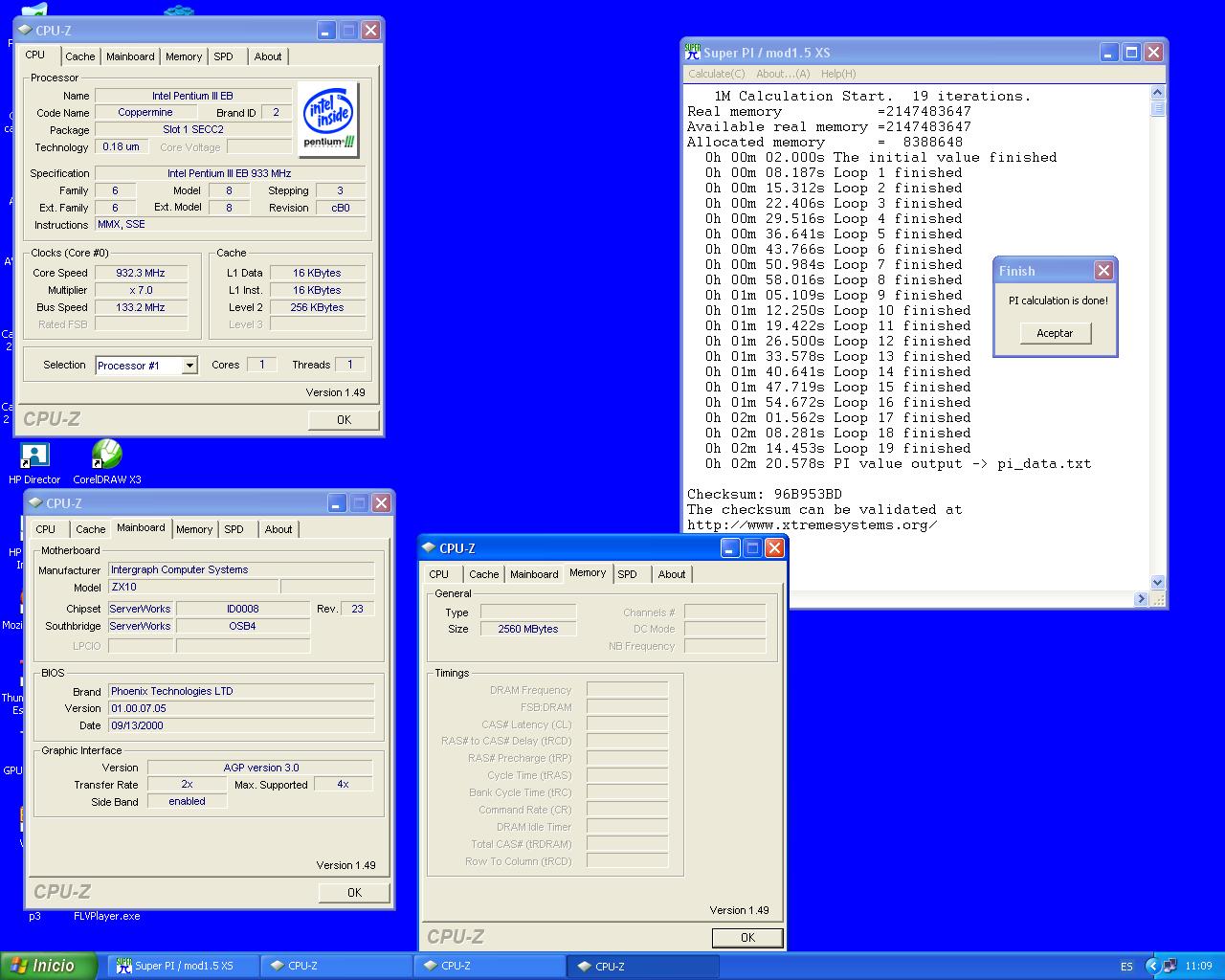
Task: Click Aceptar in the Finish dialog
Action: tap(1055, 333)
